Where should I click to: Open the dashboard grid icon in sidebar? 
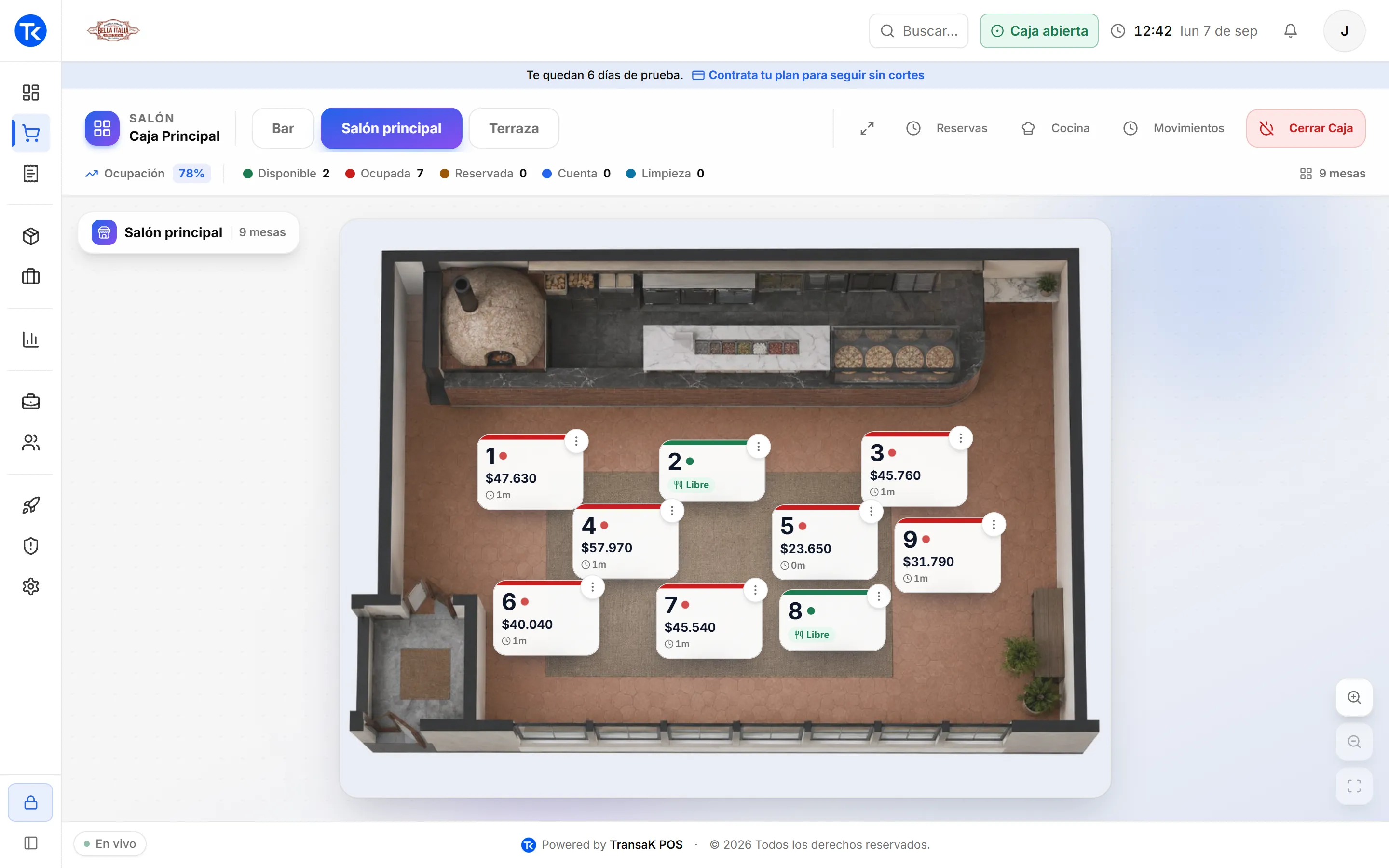pos(30,93)
